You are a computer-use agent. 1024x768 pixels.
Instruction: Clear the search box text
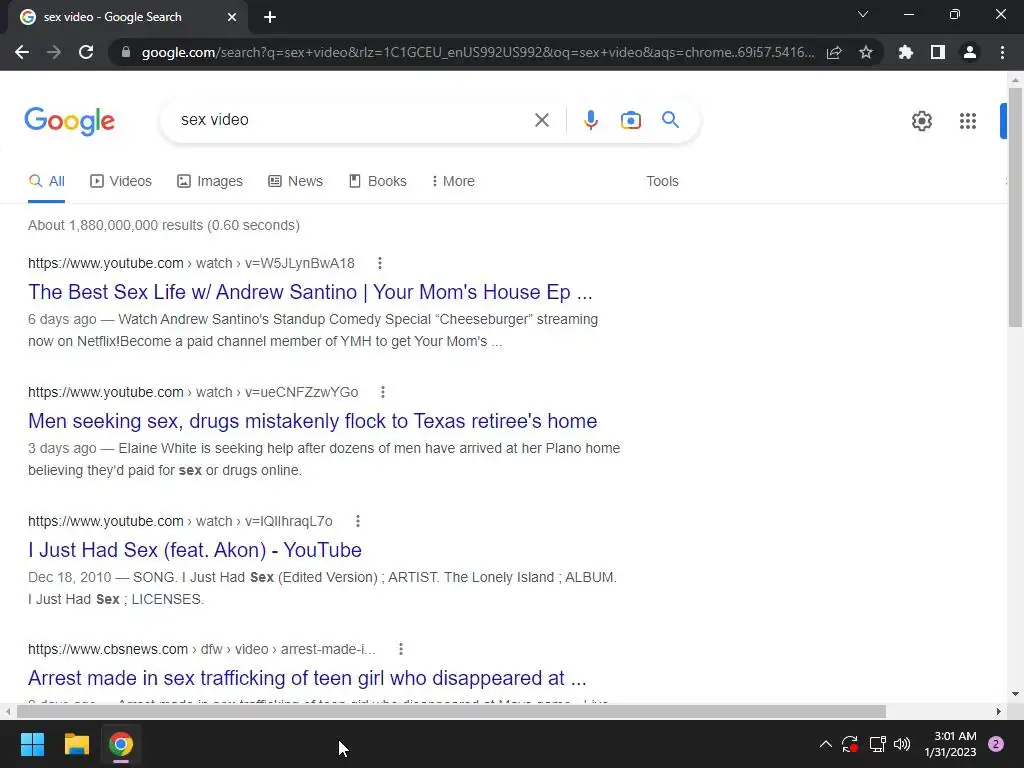coord(541,120)
